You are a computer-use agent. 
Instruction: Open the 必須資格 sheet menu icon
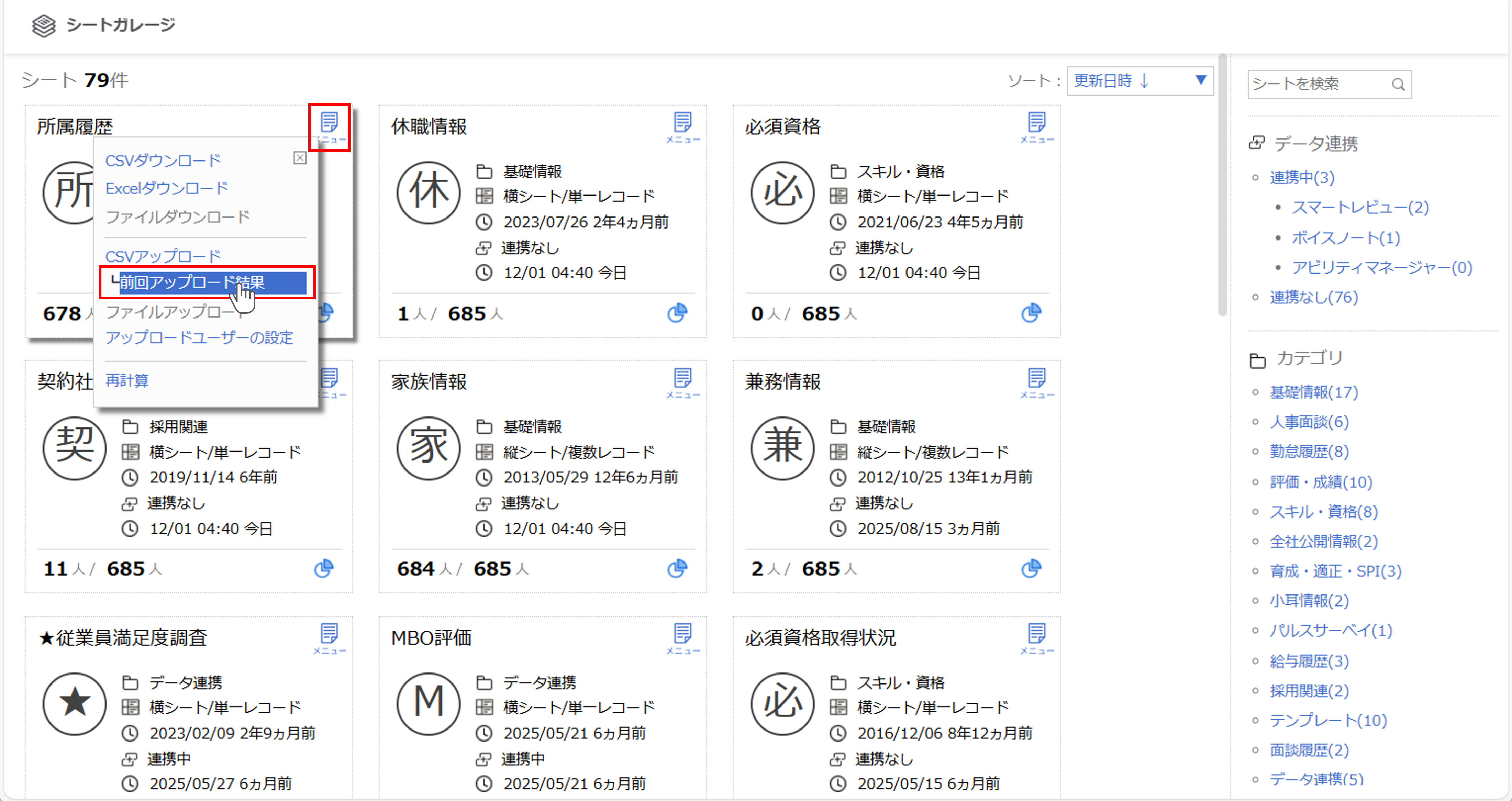pos(1037,122)
